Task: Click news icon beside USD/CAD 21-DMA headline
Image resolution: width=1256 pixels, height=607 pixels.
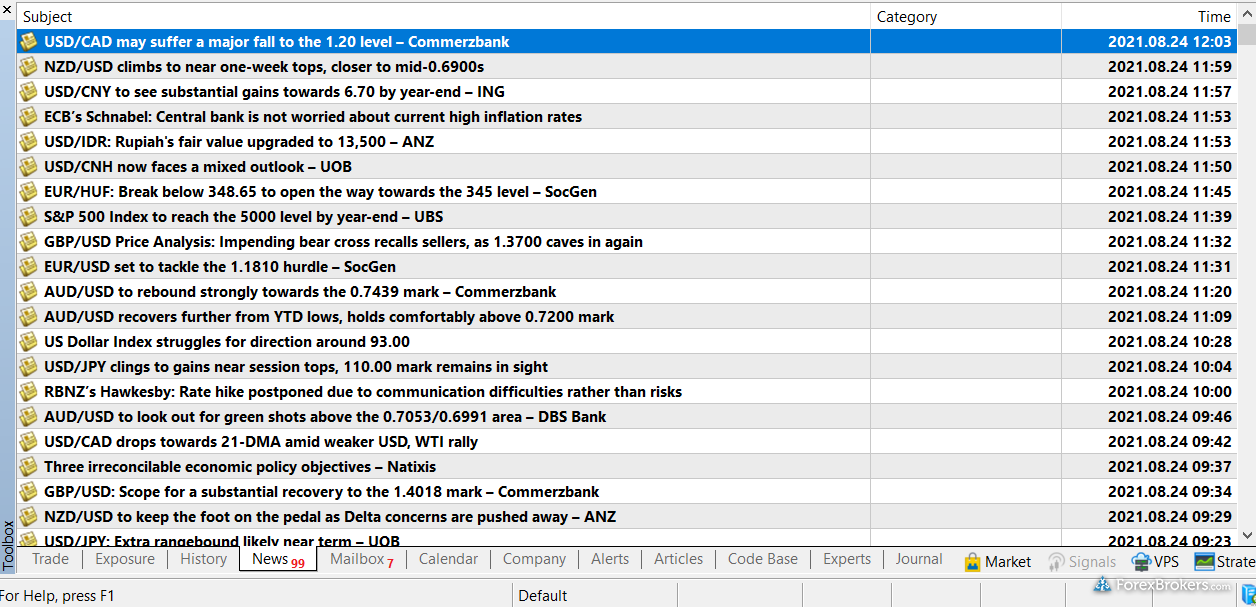Action: click(28, 442)
